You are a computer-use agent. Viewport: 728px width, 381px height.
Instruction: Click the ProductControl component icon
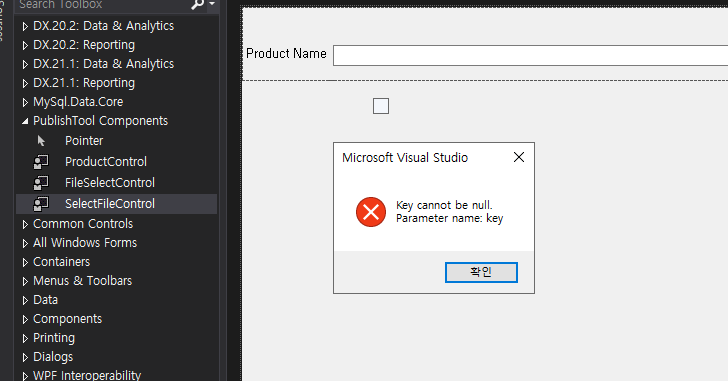point(41,161)
